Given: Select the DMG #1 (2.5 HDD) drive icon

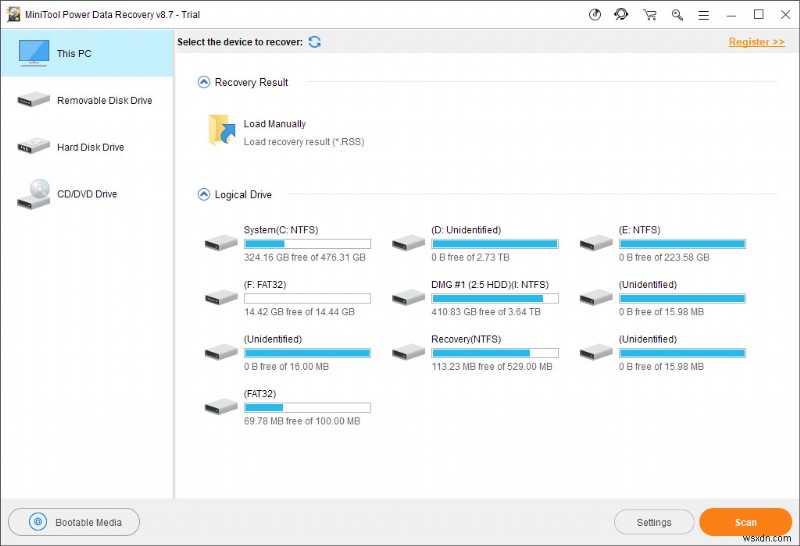Looking at the screenshot, I should point(408,297).
